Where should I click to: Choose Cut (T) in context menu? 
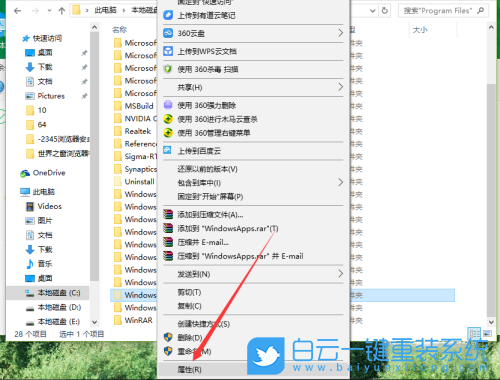coord(253,292)
